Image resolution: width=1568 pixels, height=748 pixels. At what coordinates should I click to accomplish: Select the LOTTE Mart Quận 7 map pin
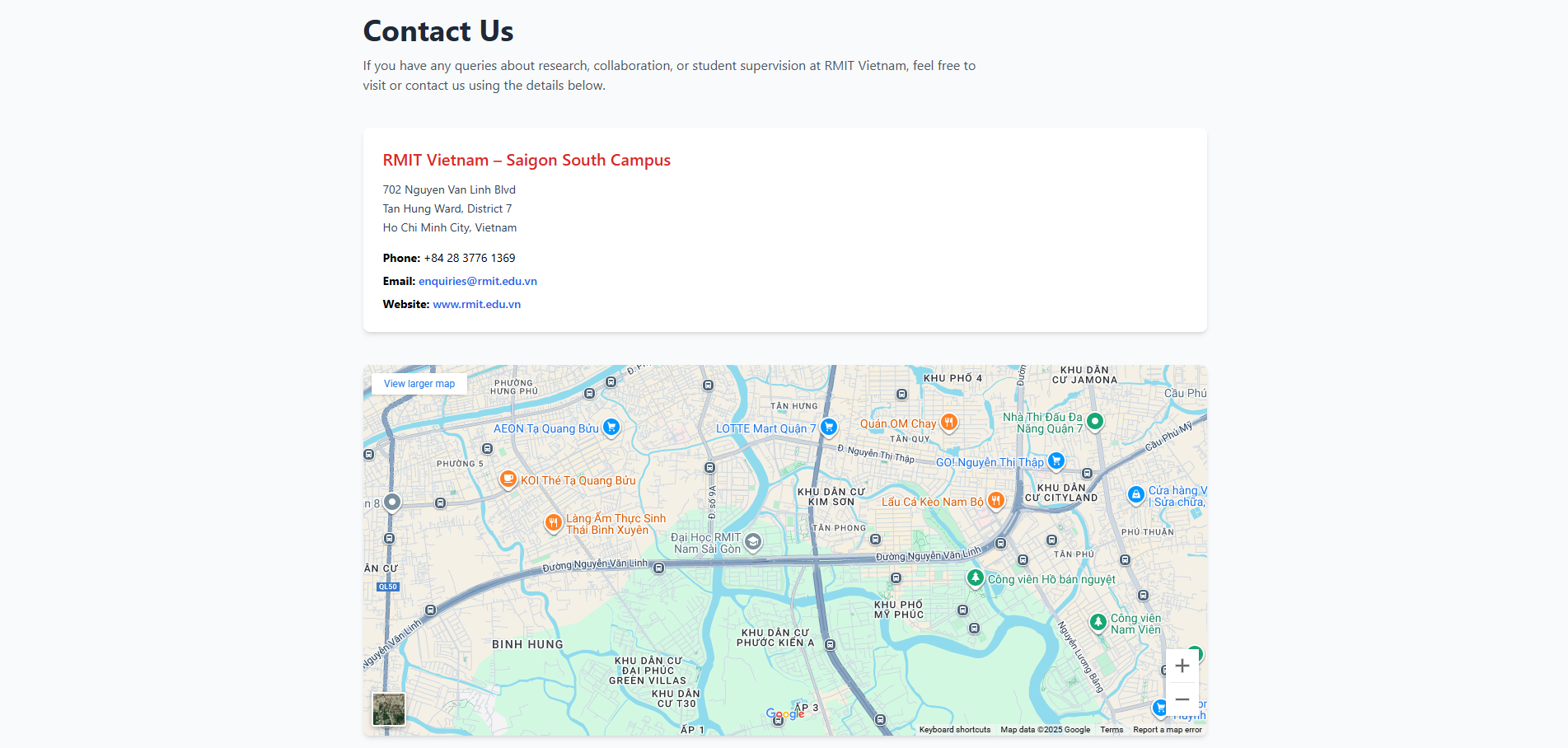click(x=829, y=427)
